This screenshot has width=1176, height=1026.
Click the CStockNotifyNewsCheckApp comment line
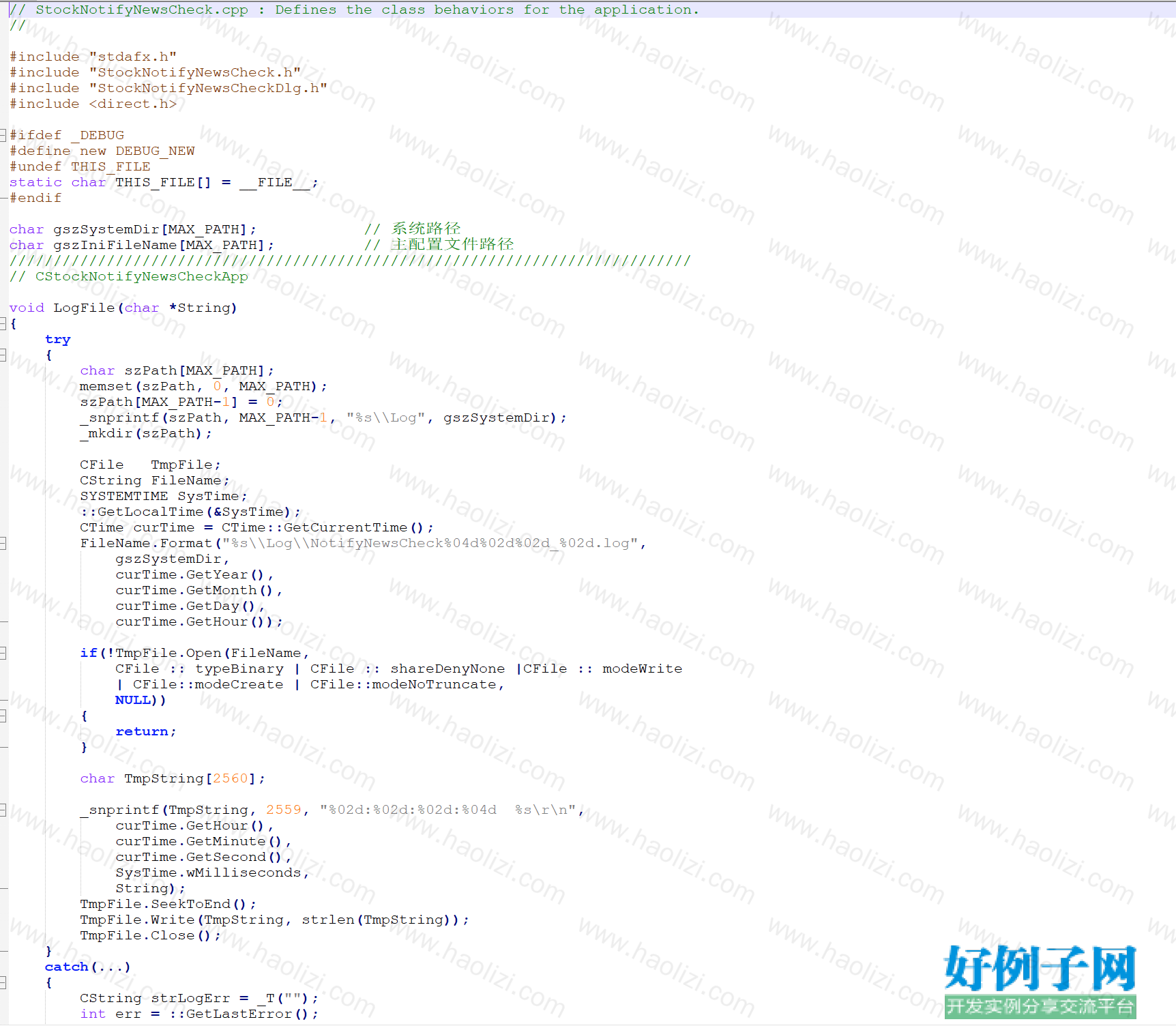click(x=129, y=276)
